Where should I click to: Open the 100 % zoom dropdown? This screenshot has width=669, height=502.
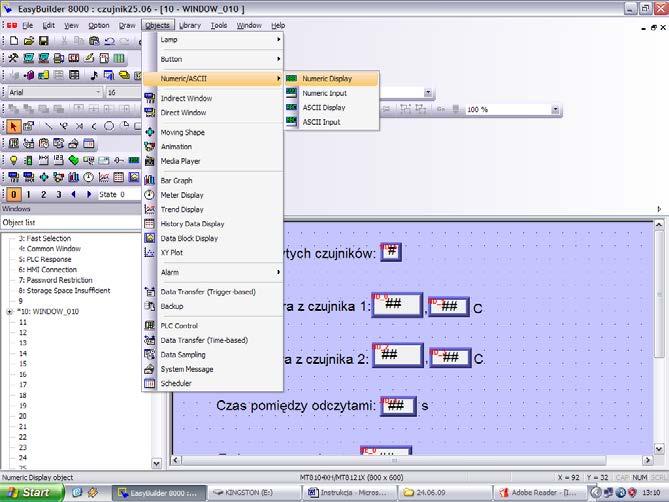pos(555,110)
